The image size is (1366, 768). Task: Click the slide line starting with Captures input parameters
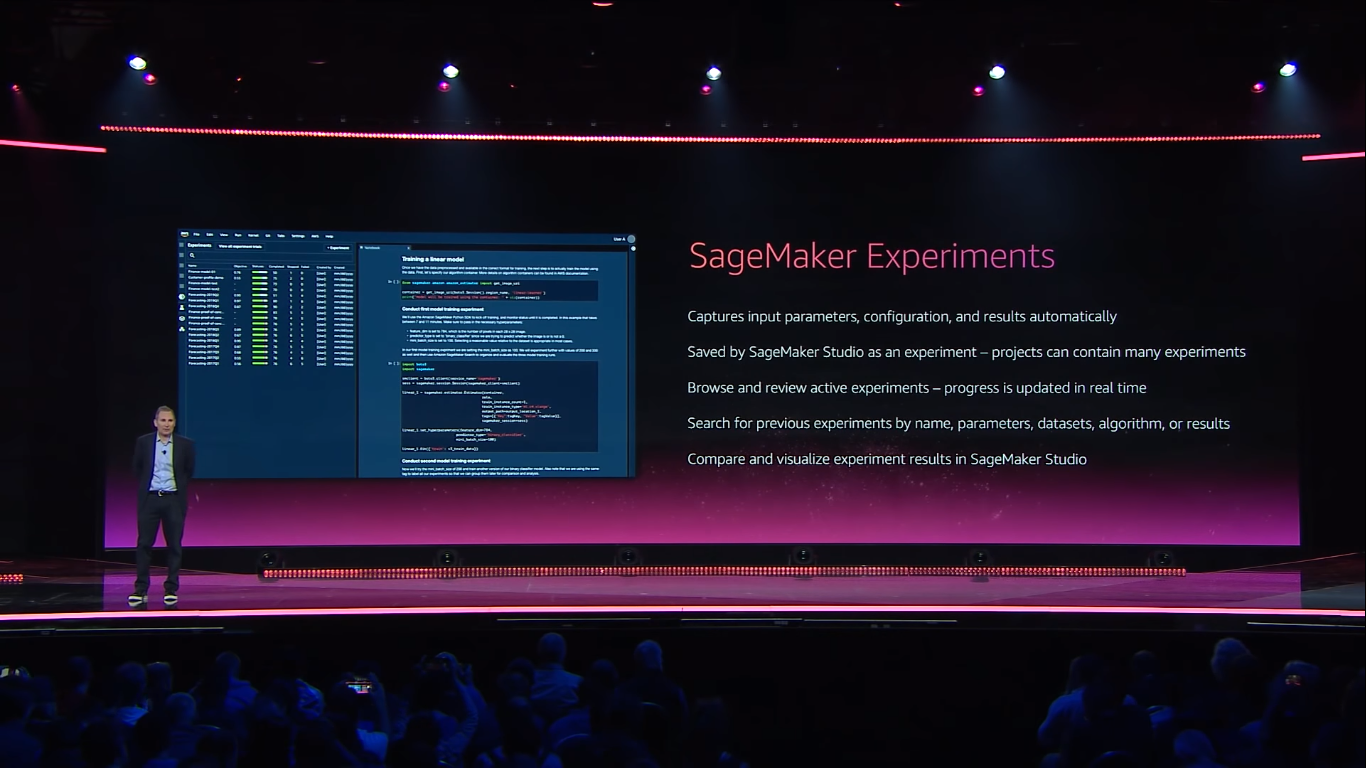(902, 316)
